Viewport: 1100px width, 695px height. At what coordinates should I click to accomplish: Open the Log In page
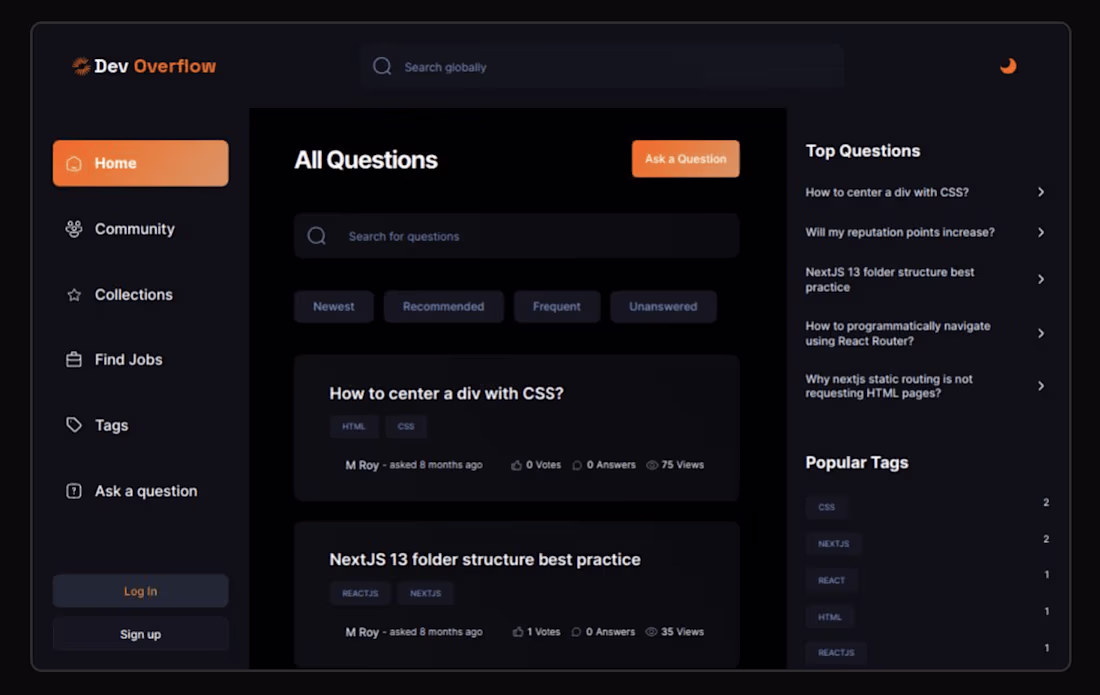[140, 591]
